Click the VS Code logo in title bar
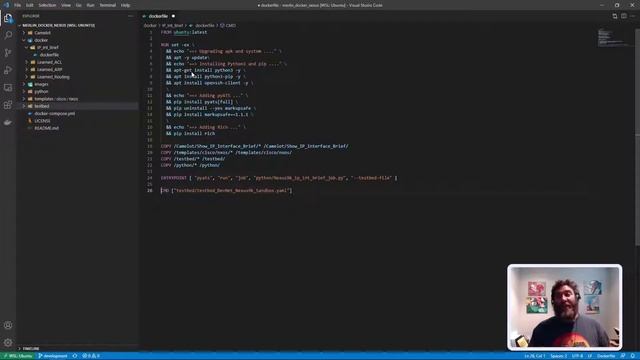The height and width of the screenshot is (360, 640). pos(6,5)
